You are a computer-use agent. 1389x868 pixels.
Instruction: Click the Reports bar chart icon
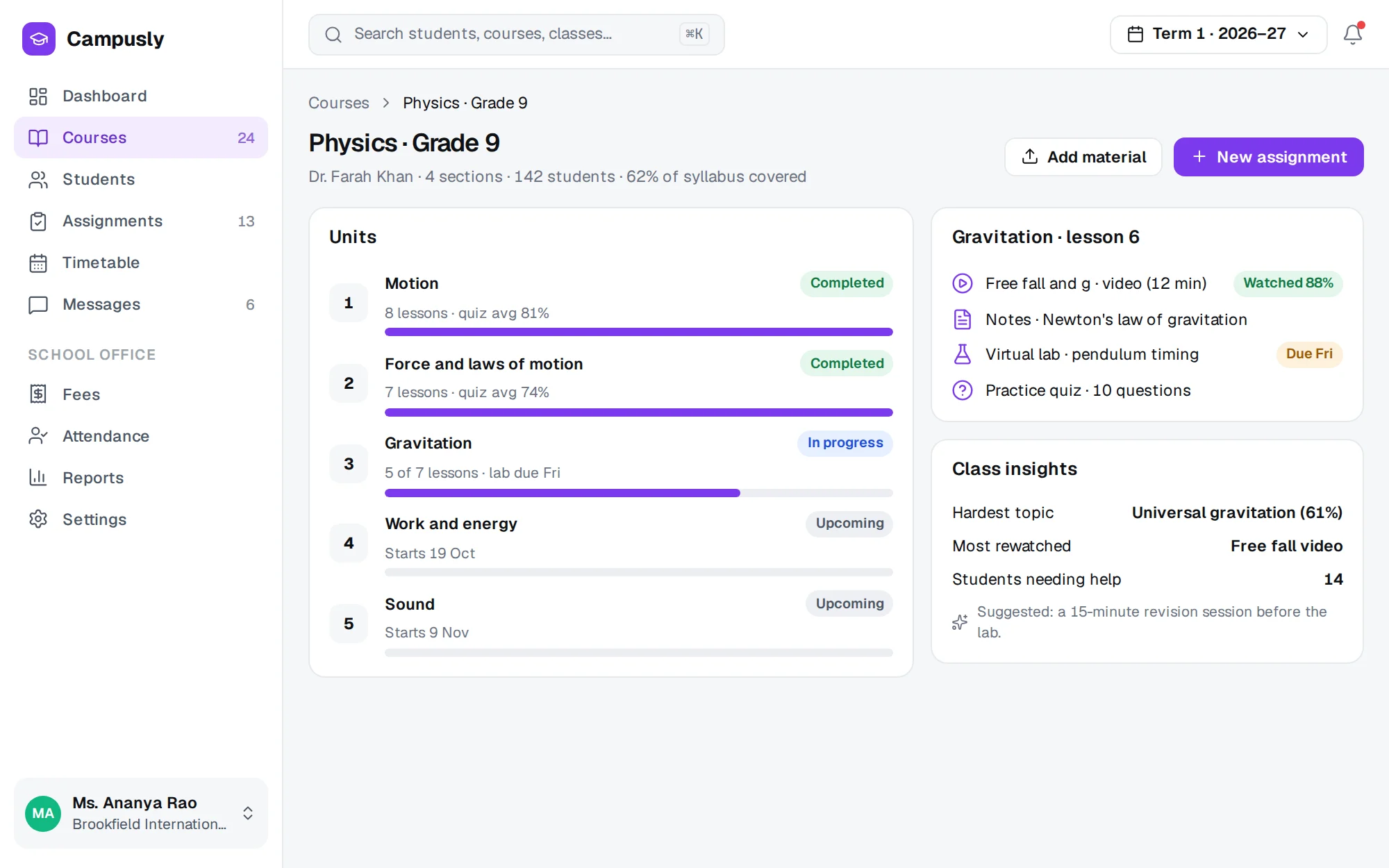[x=38, y=478]
